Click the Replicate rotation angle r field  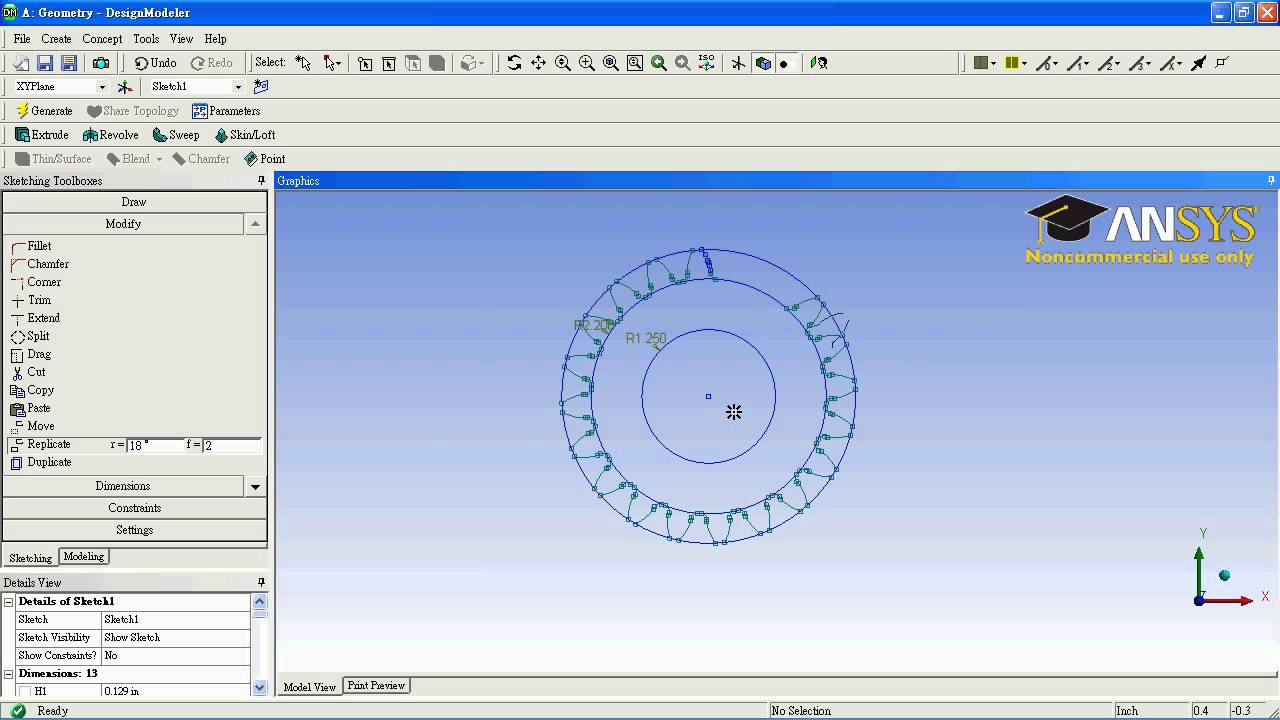[155, 445]
